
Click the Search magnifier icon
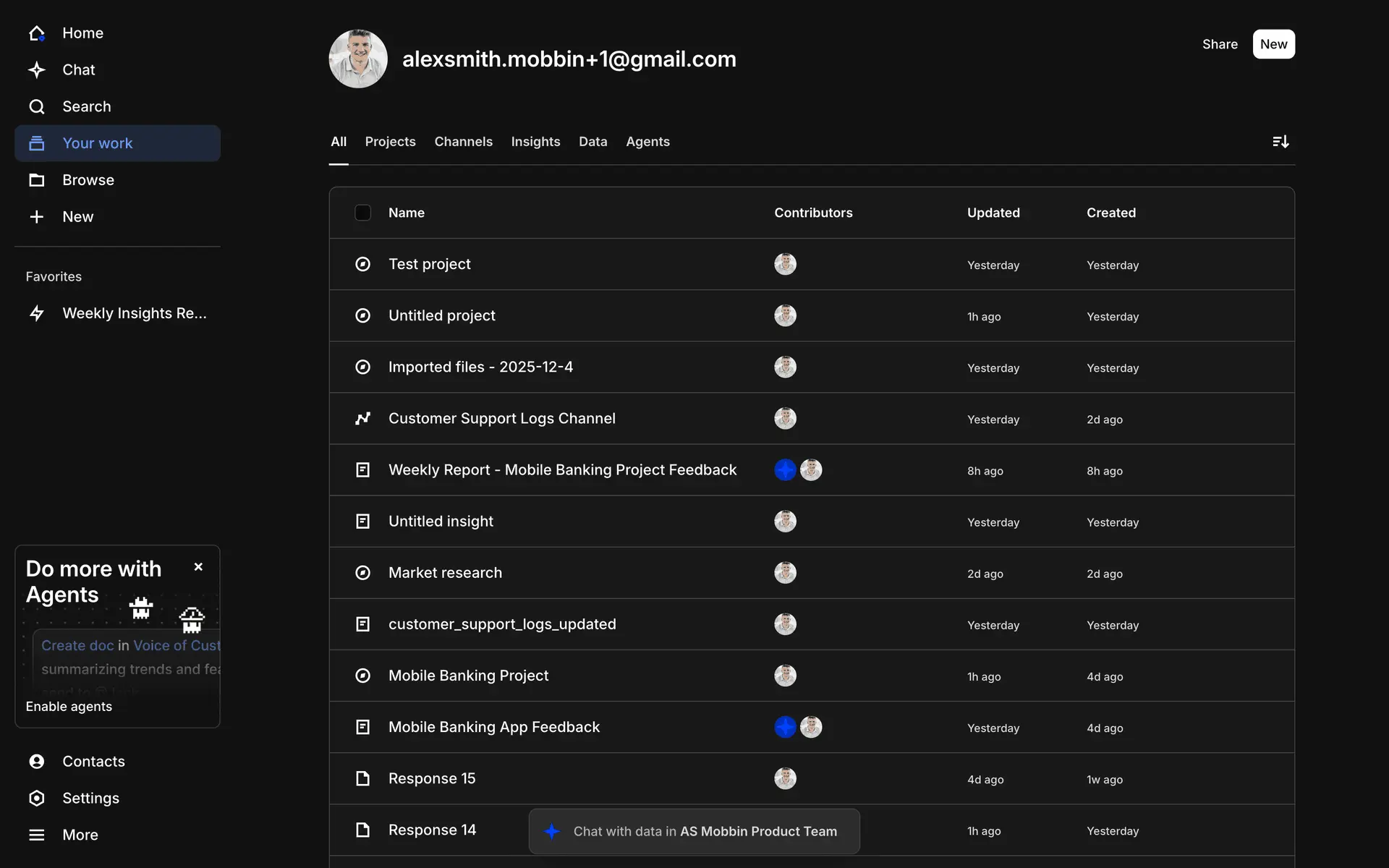(37, 107)
